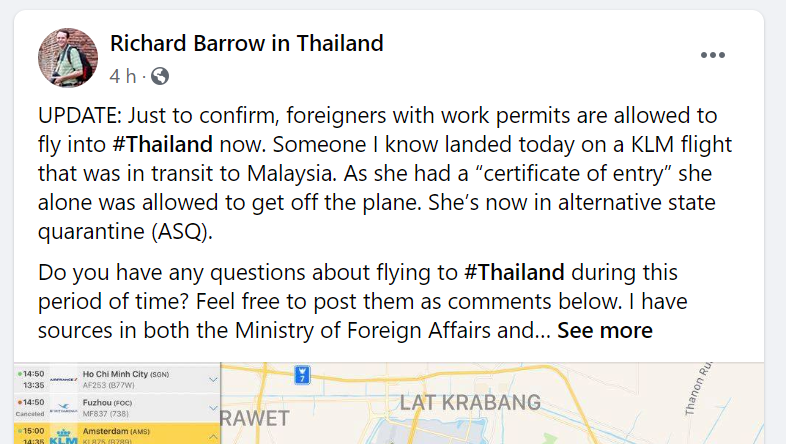Image resolution: width=786 pixels, height=444 pixels.
Task: Select the Ho Chi Minh City AF253 flight
Action: [x=117, y=379]
